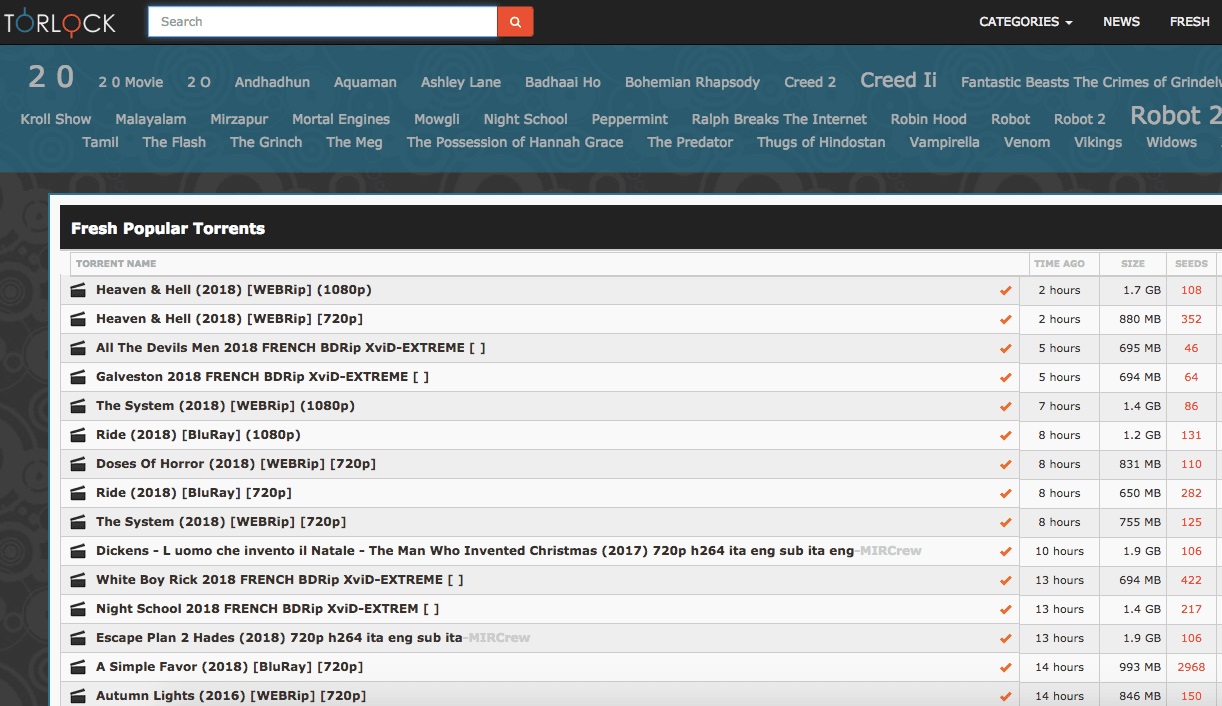The image size is (1222, 706).
Task: Open A Simple Favor (2018) BluRay torrent
Action: tap(229, 667)
